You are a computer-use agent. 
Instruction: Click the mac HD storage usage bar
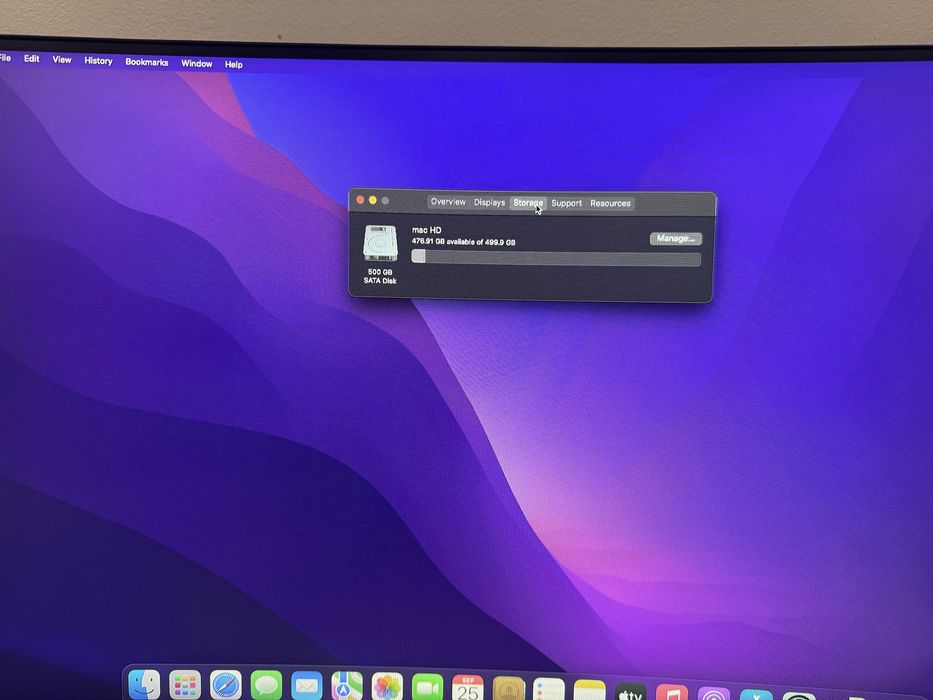pos(556,258)
